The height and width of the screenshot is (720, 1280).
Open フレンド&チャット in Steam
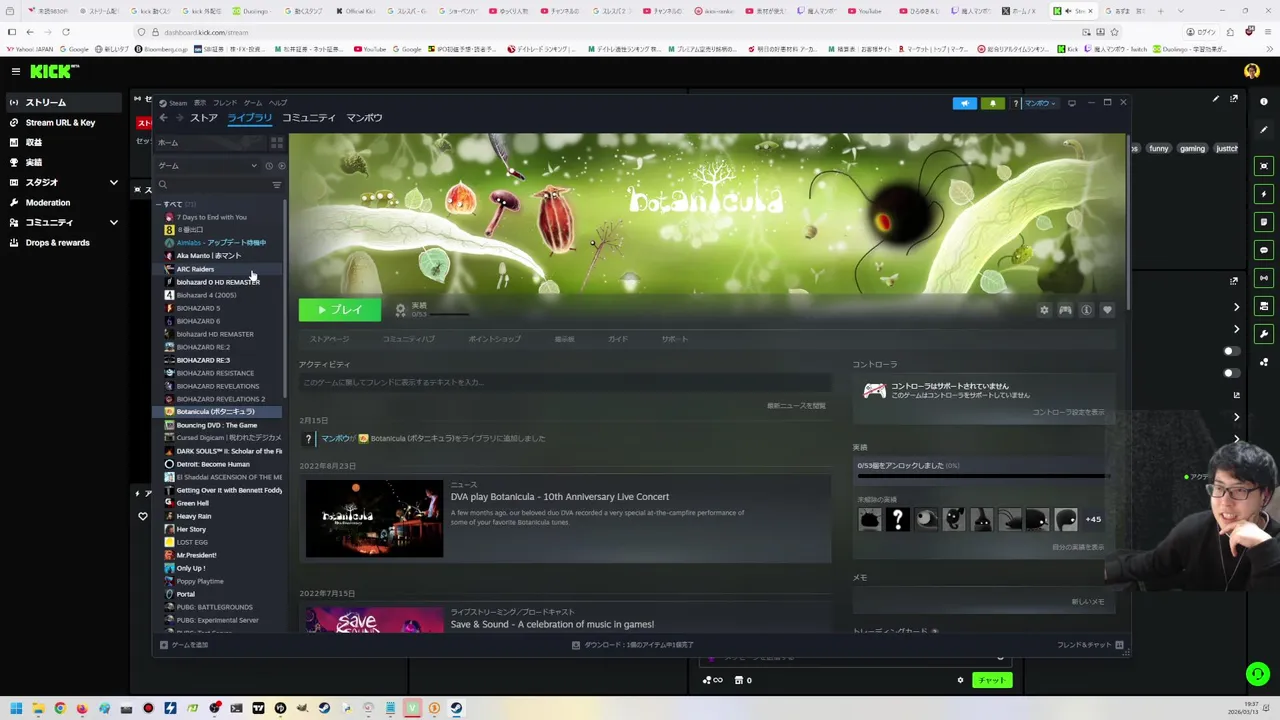coord(1090,645)
